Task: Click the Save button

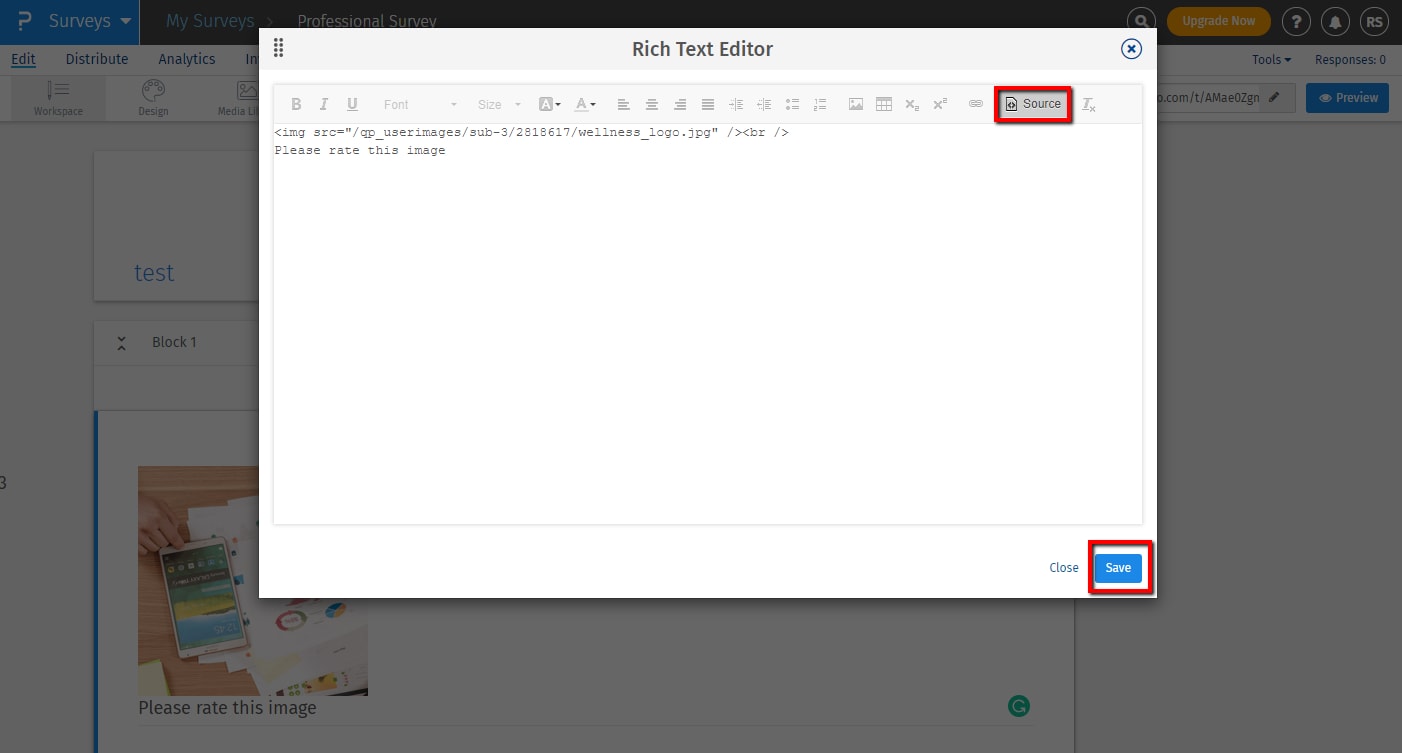Action: [x=1117, y=568]
